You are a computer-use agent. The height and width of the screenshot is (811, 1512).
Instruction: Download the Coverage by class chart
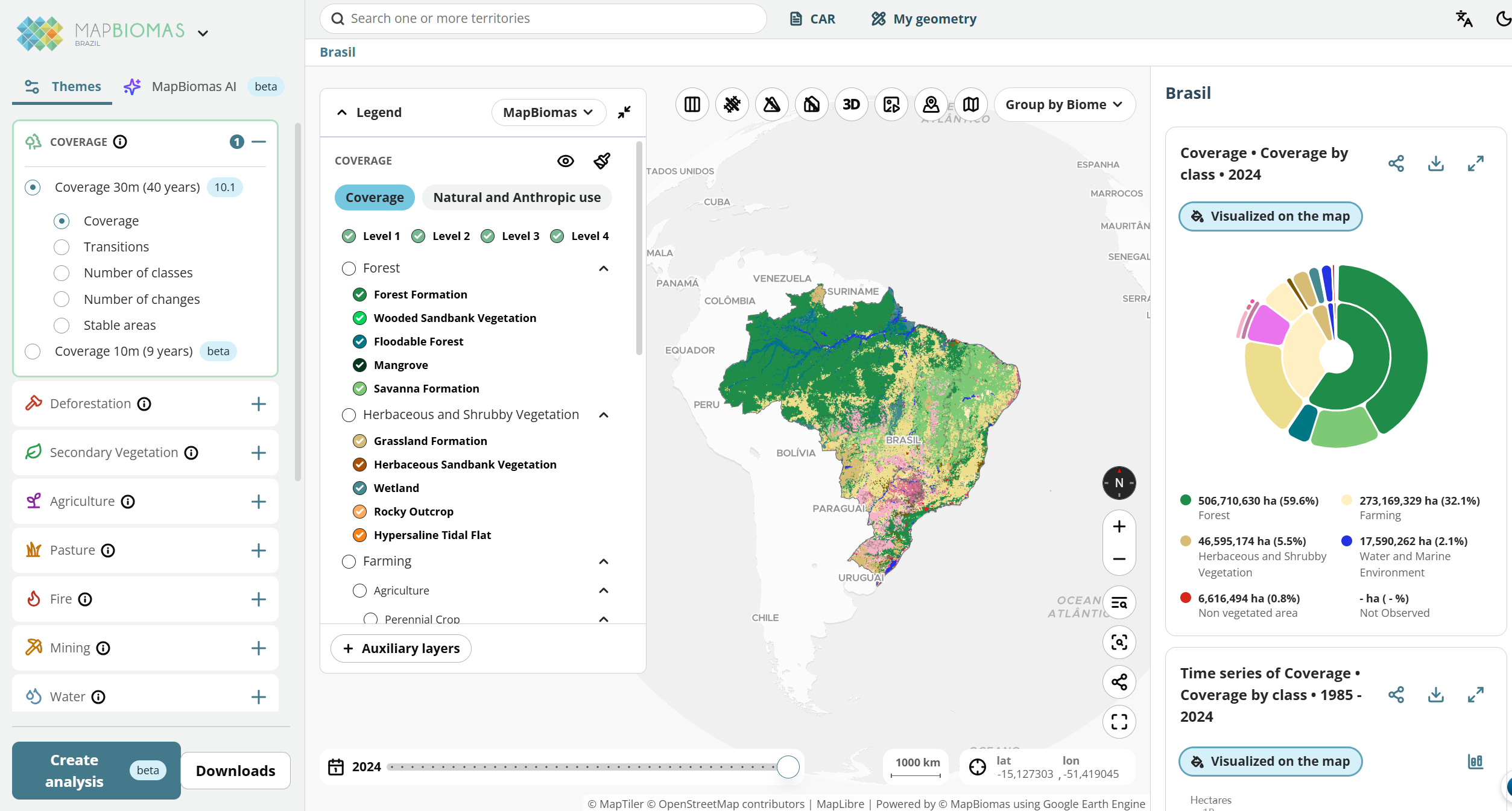coord(1435,164)
